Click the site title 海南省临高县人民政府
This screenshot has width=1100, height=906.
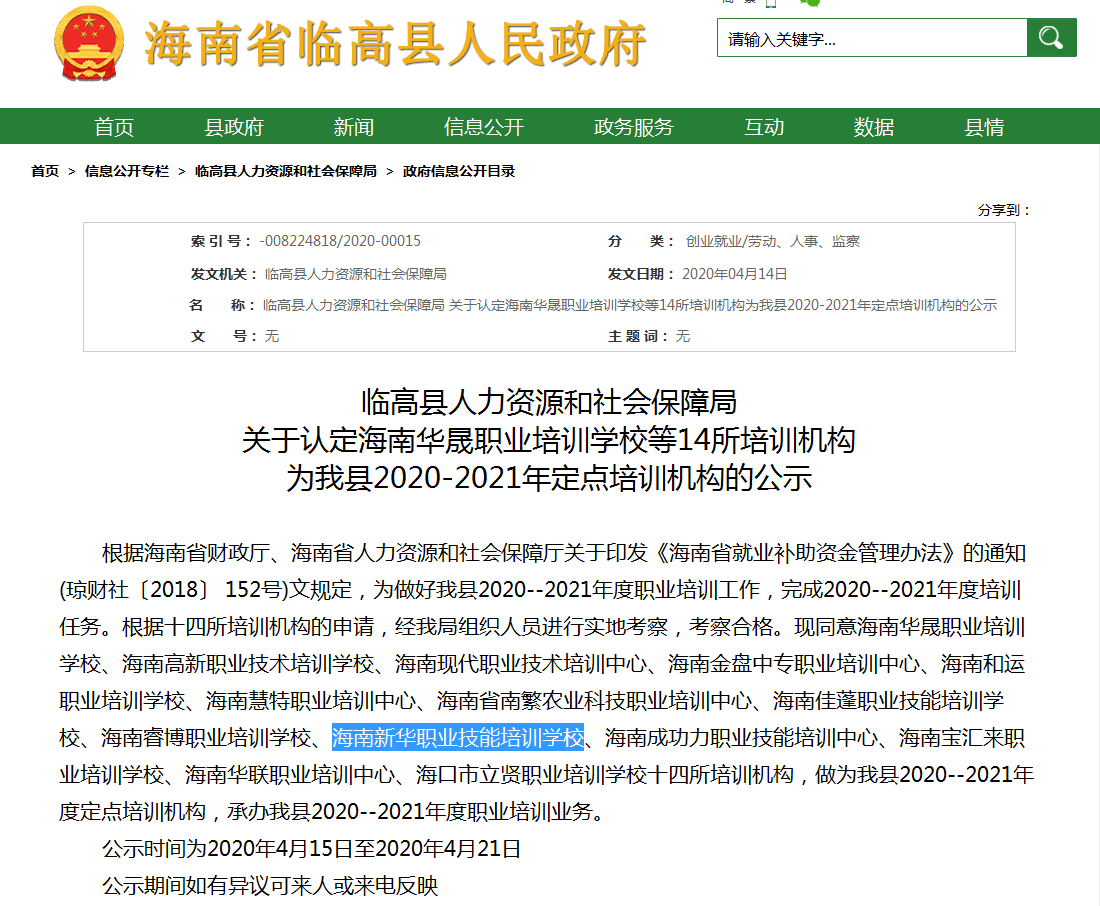395,44
